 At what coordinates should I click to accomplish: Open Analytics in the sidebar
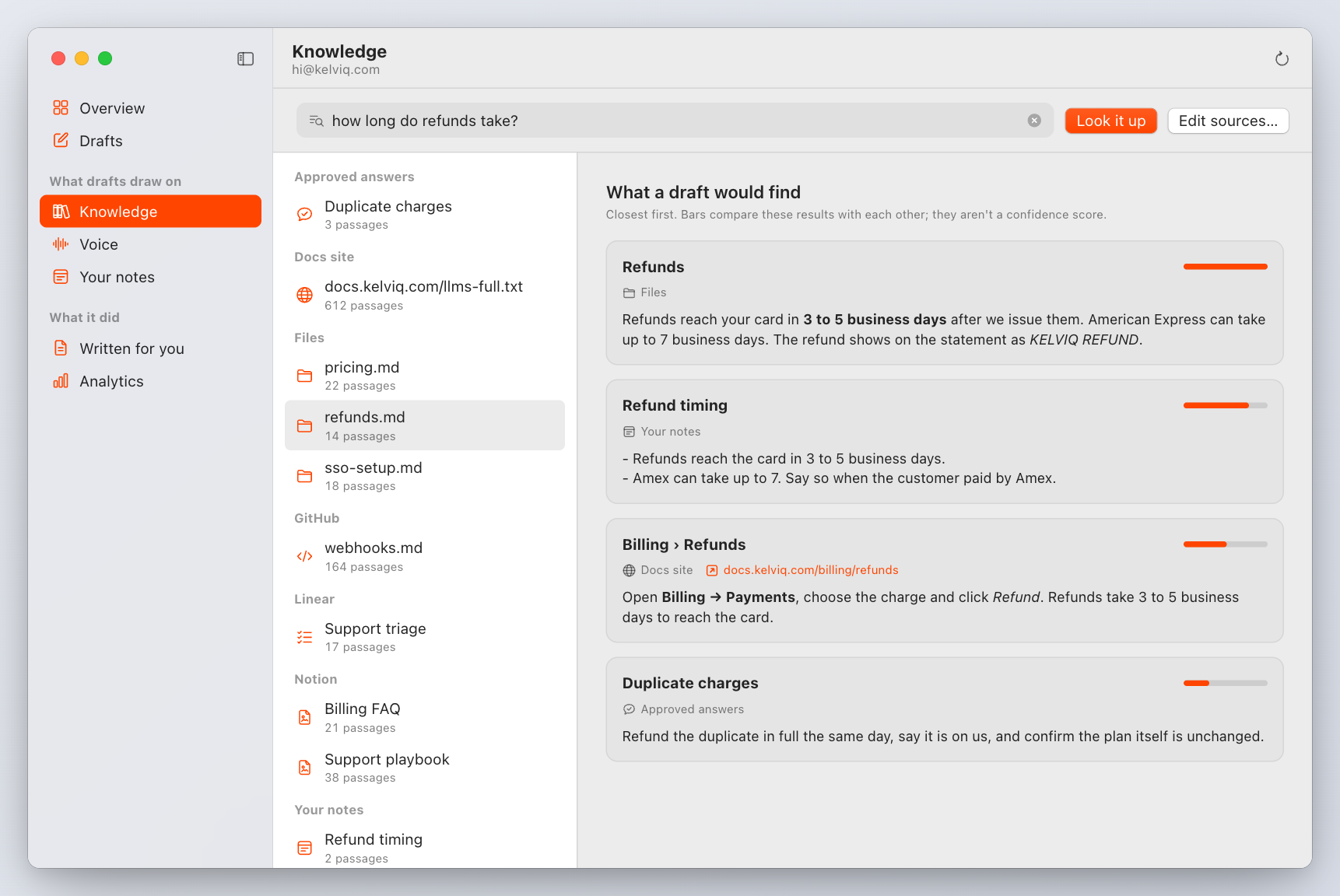pos(150,381)
